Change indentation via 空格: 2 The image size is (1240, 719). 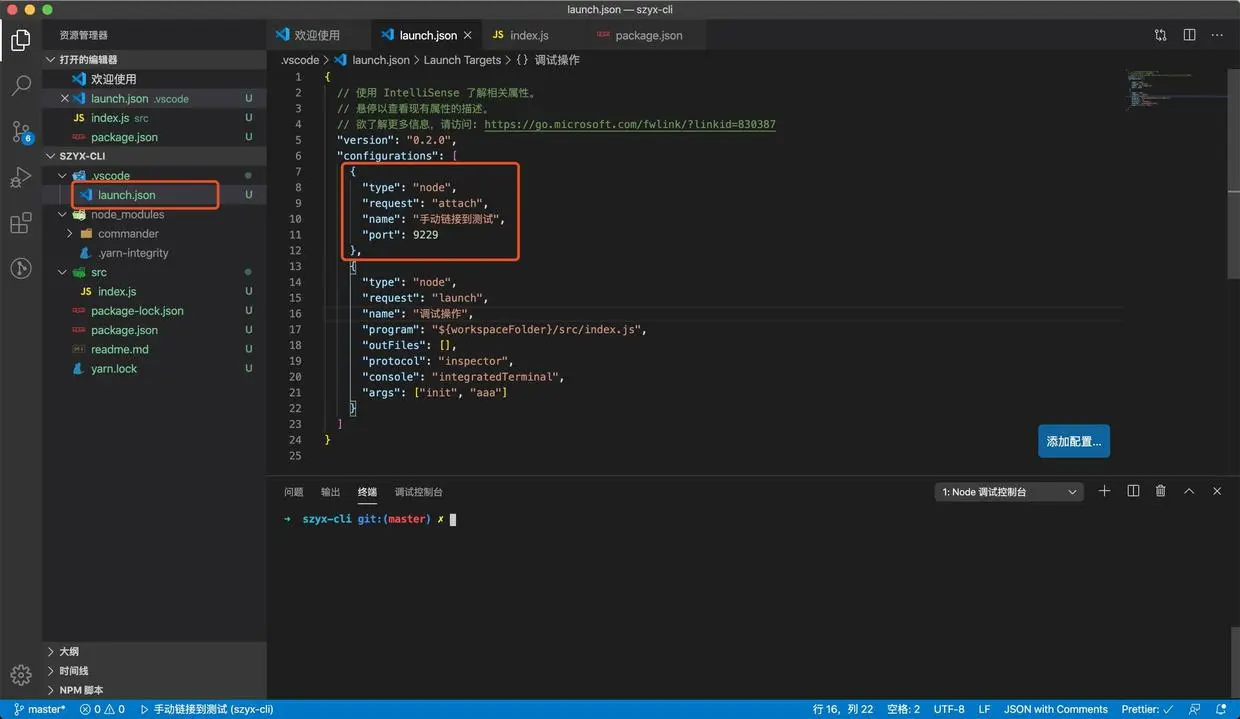tap(903, 709)
